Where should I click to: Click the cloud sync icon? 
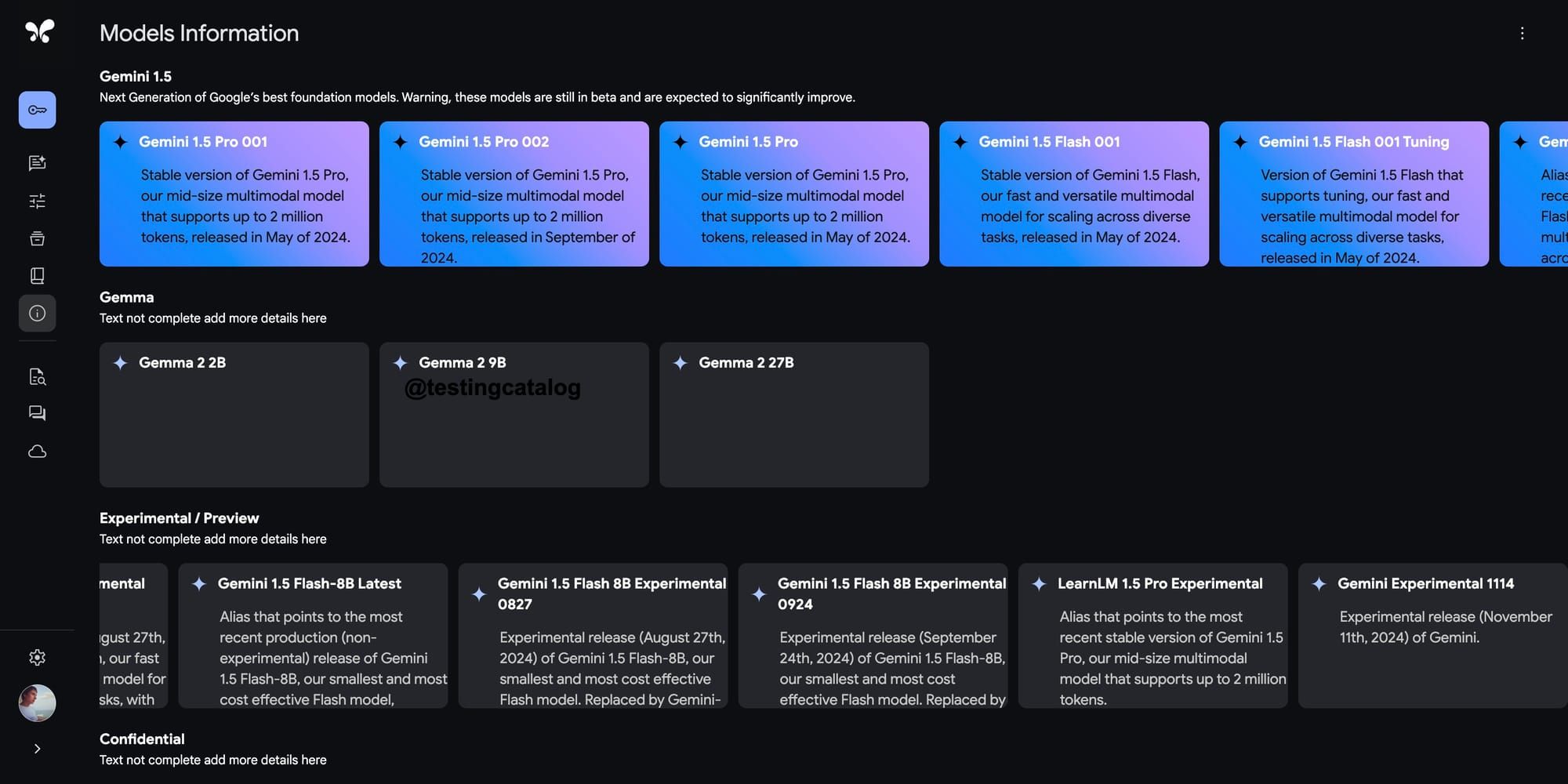pyautogui.click(x=37, y=451)
